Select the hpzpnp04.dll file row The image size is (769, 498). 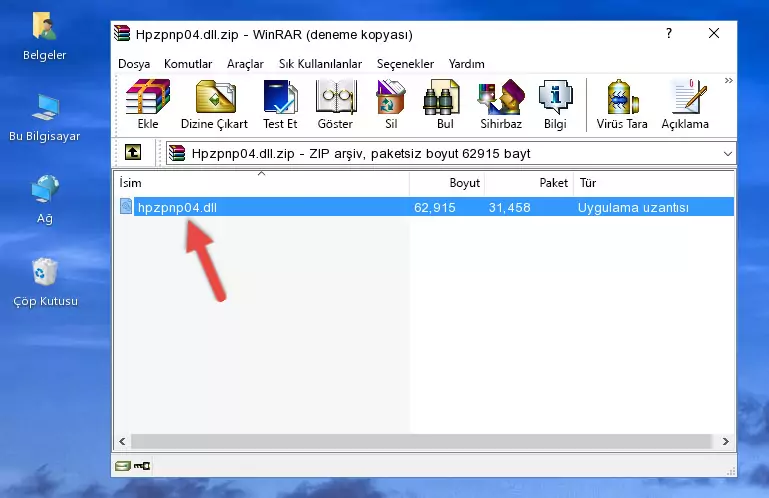425,207
